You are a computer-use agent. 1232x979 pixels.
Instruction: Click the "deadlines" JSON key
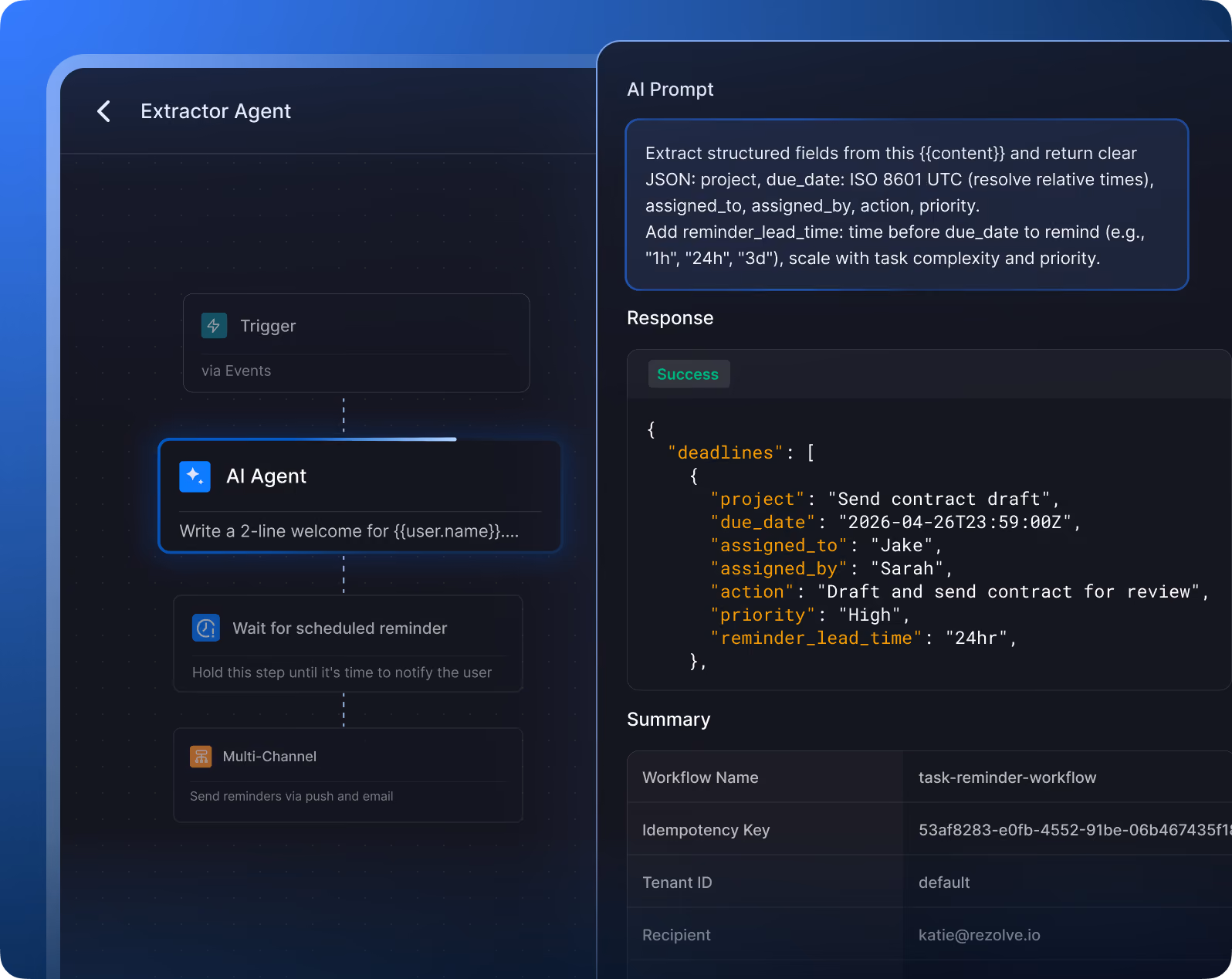coord(725,452)
